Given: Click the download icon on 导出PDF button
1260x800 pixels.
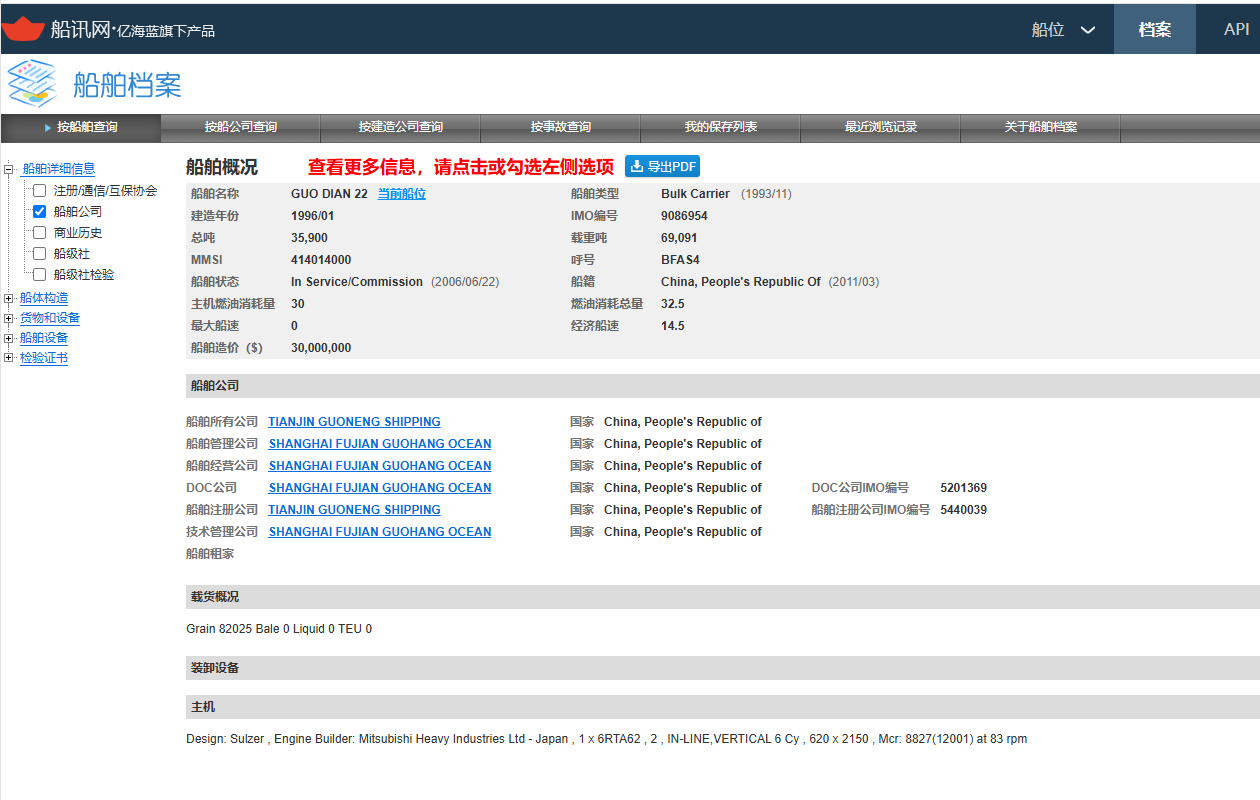Looking at the screenshot, I should click(637, 167).
